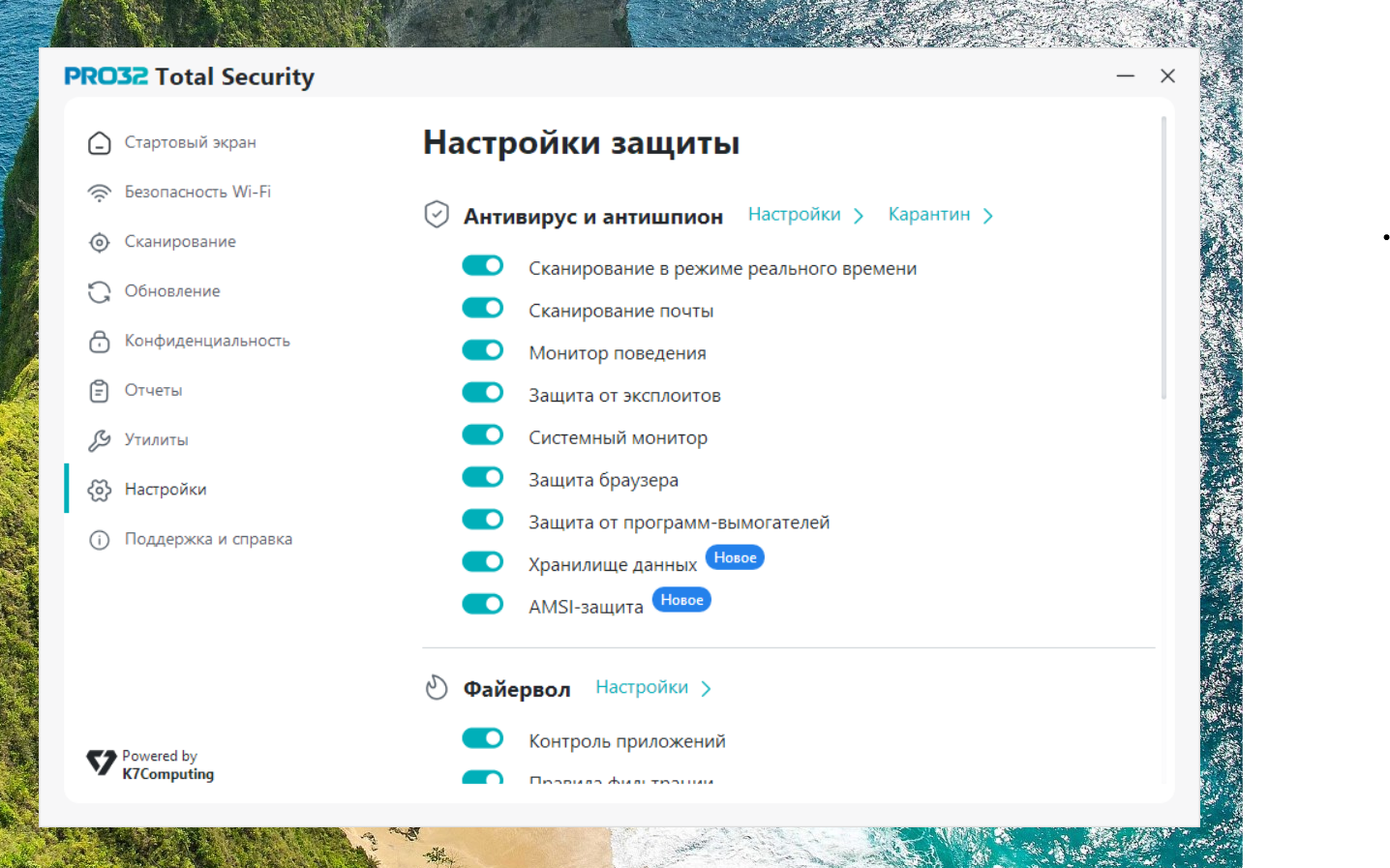This screenshot has height=868, width=1390.
Task: Toggle the AMSI-защита switch
Action: (x=482, y=604)
